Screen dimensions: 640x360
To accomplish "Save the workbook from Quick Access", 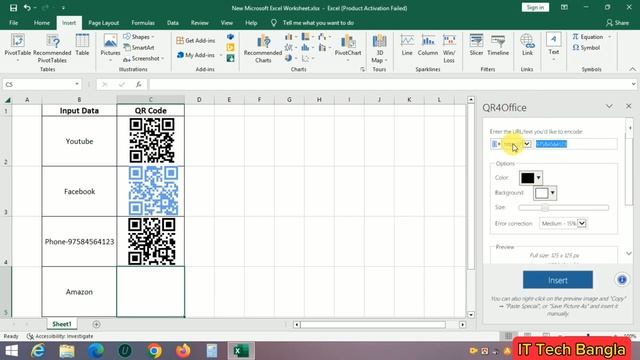I will 13,8.
